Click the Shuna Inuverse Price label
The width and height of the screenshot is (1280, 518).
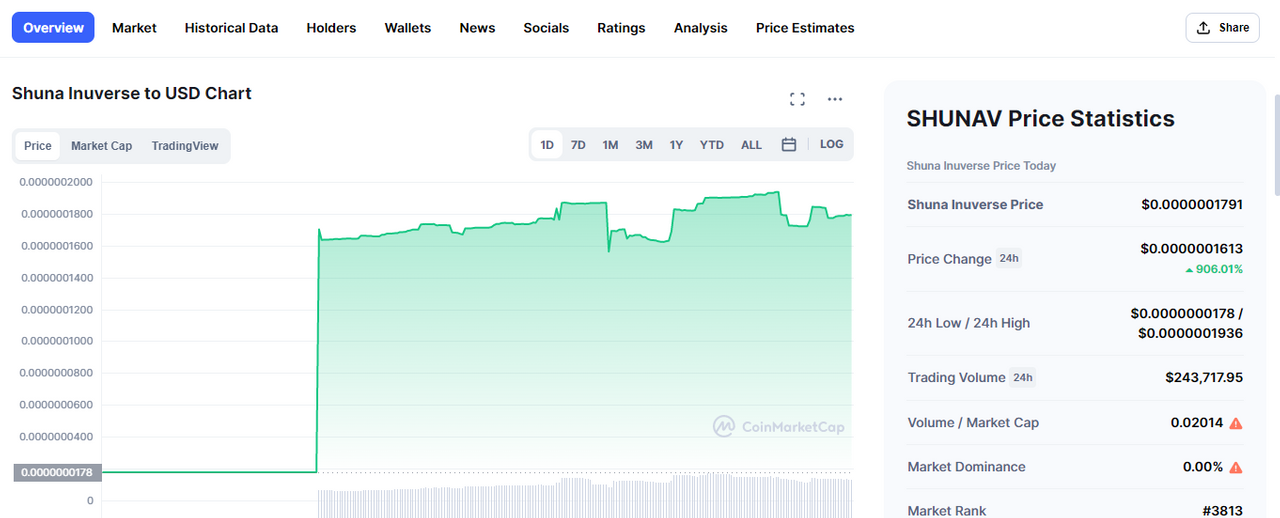[975, 204]
